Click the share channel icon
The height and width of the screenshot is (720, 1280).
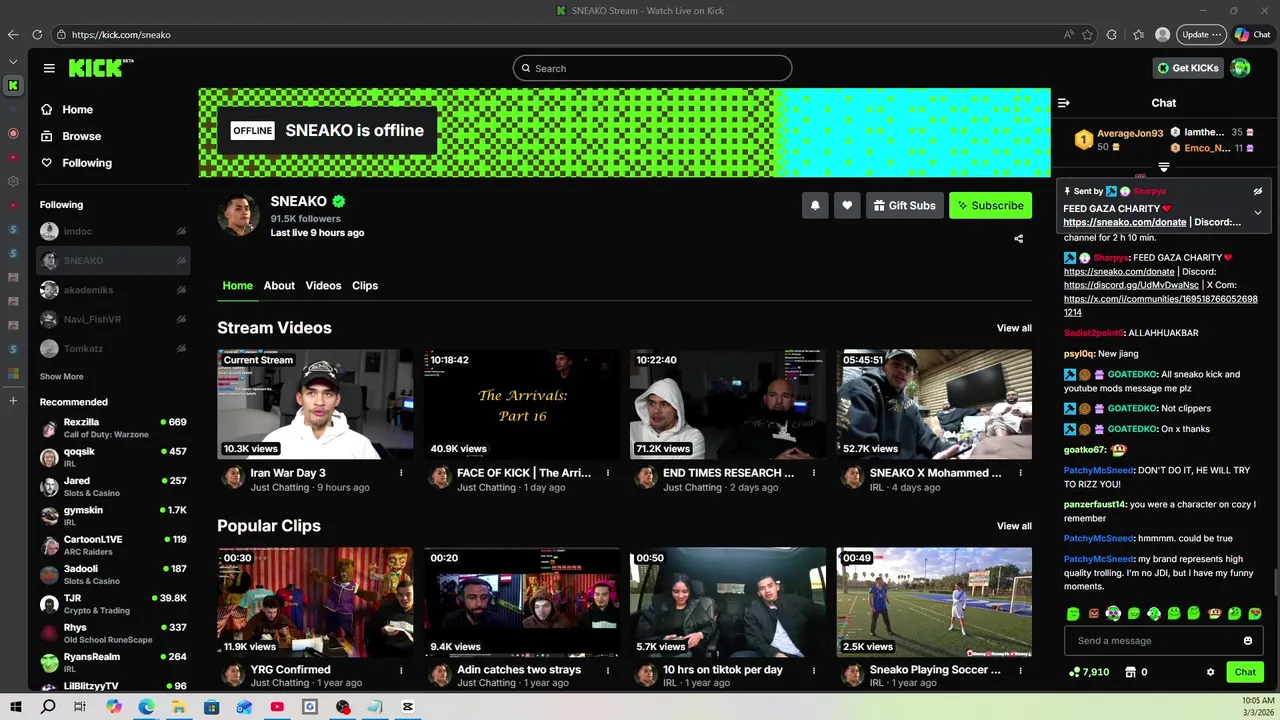pos(1018,238)
